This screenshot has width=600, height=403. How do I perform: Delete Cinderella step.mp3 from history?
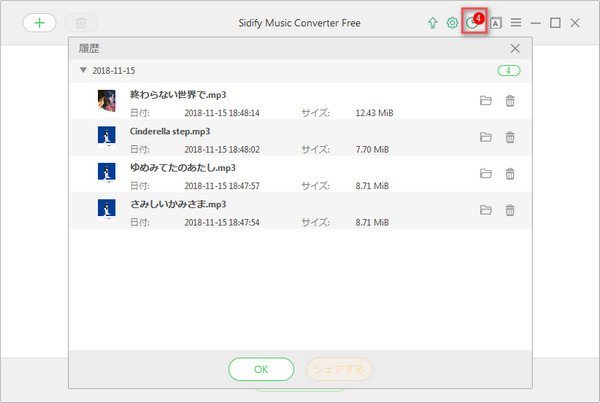[510, 137]
